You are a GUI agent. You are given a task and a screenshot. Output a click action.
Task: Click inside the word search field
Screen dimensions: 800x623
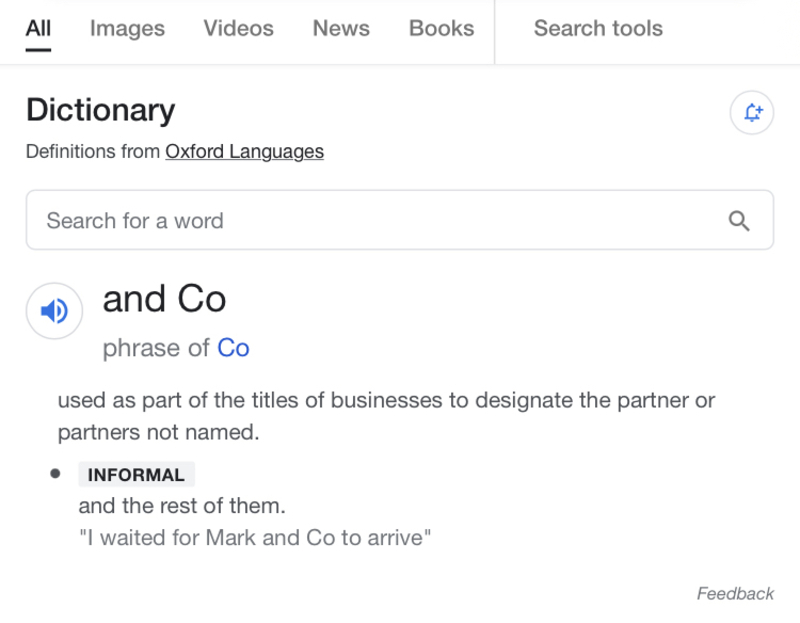click(x=300, y=220)
